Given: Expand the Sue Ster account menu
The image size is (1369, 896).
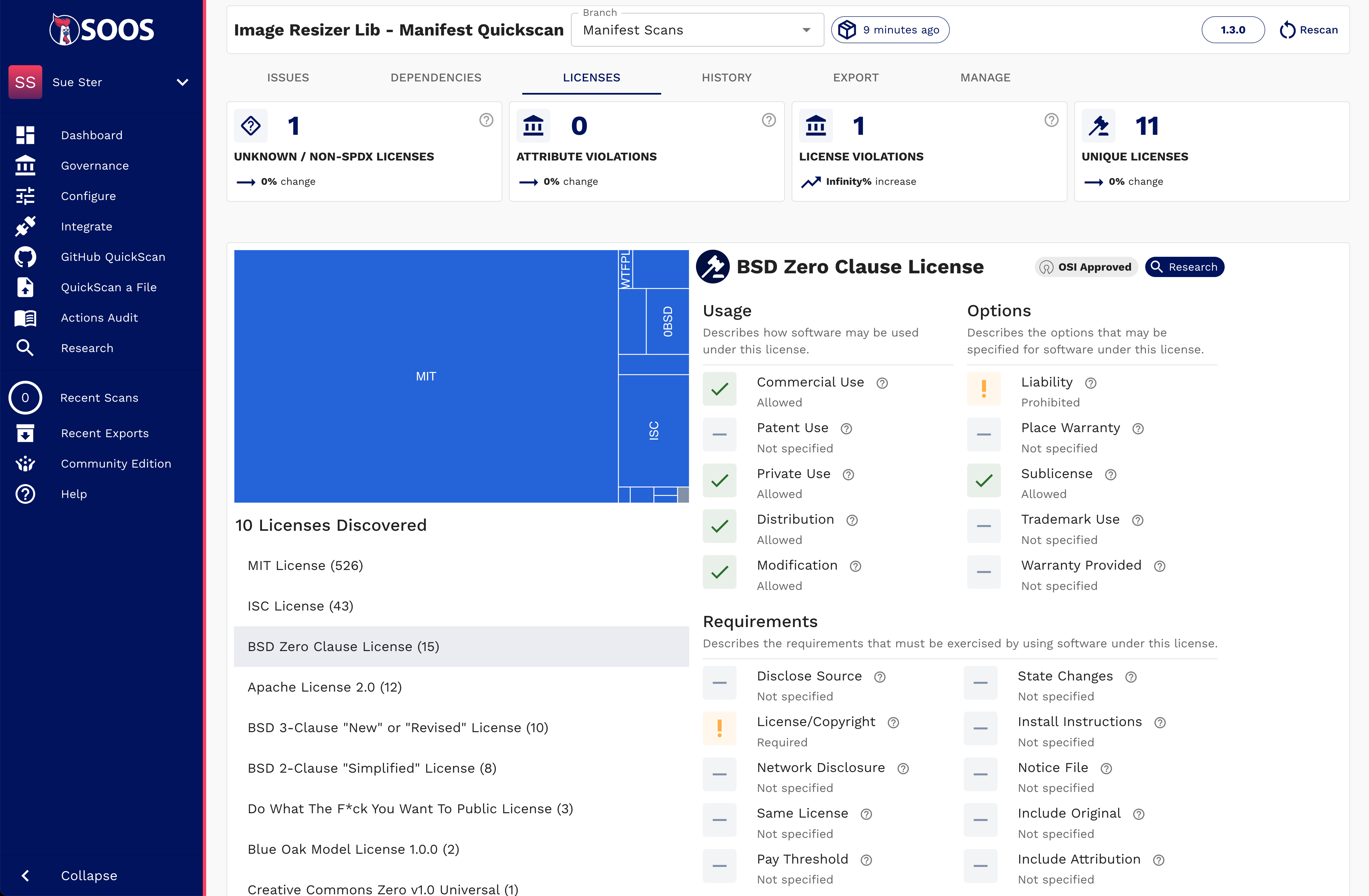Looking at the screenshot, I should tap(182, 82).
